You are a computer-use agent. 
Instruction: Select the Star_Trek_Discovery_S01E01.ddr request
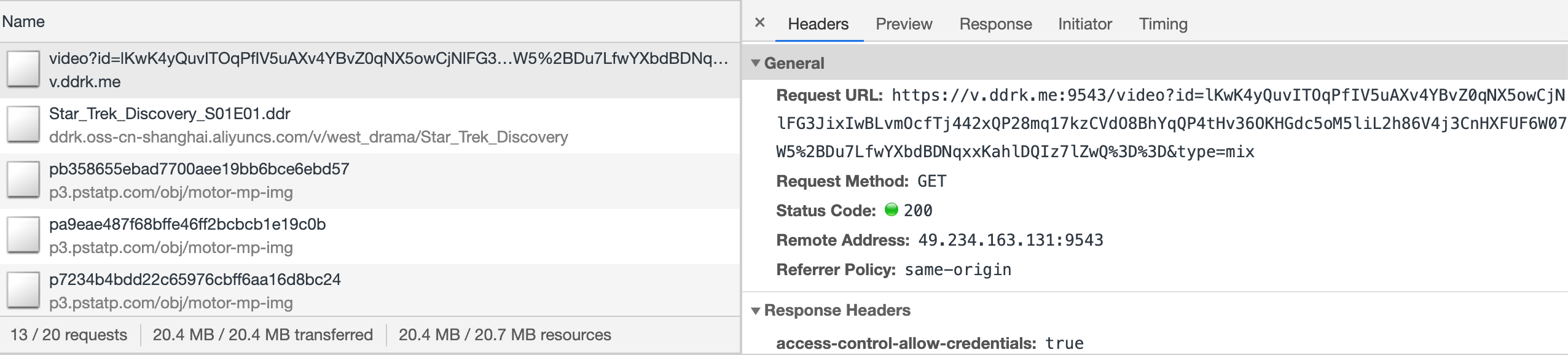click(x=170, y=114)
